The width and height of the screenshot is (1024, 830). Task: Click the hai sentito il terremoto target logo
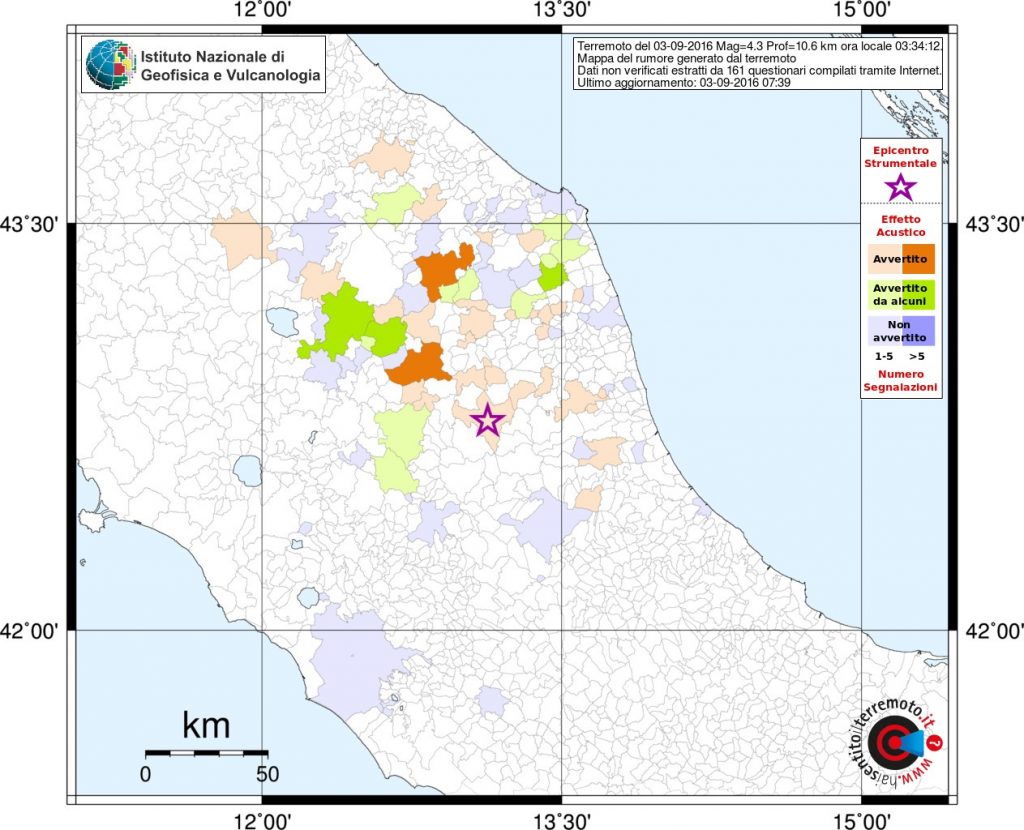(893, 743)
